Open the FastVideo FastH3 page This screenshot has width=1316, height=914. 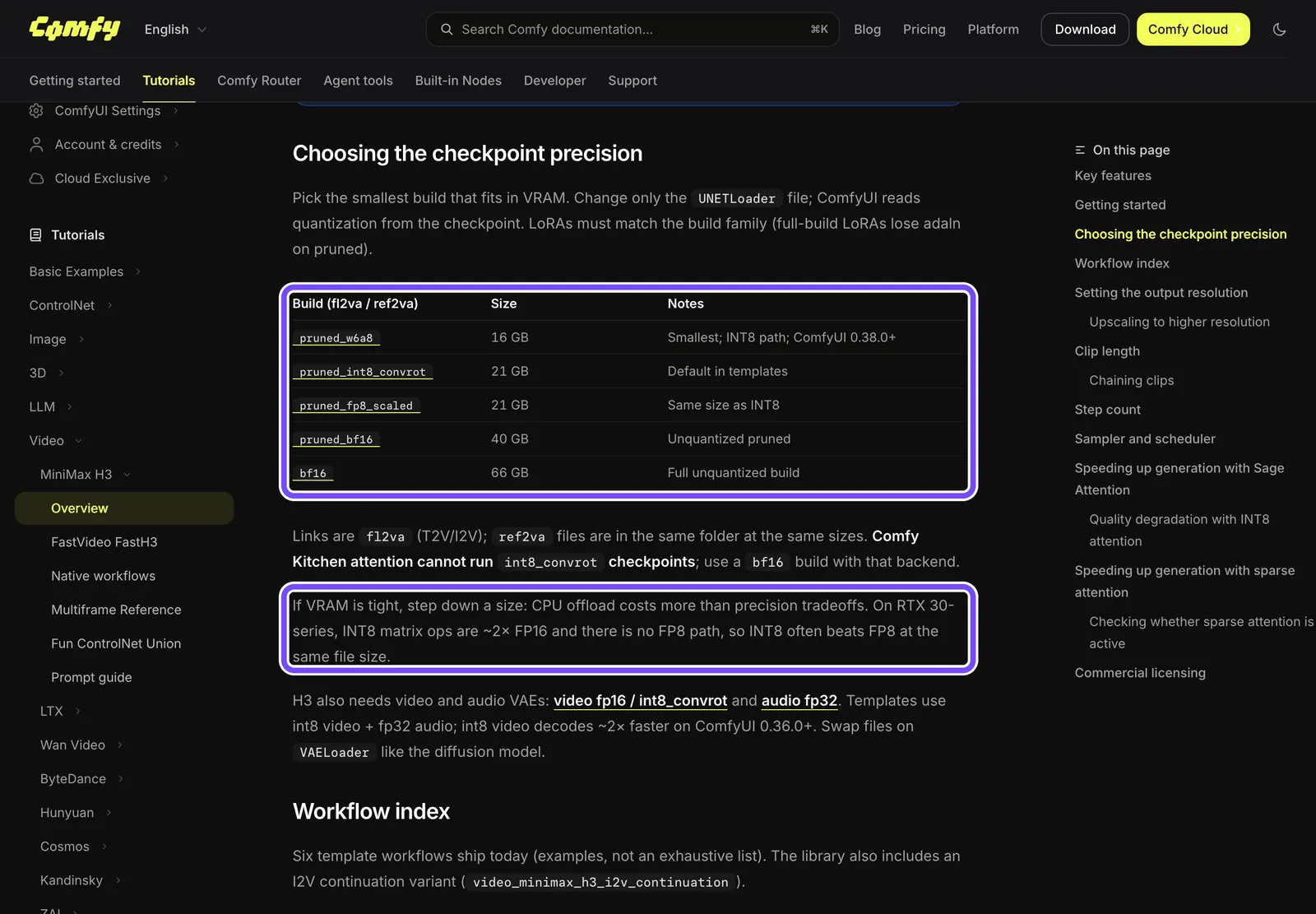[104, 542]
